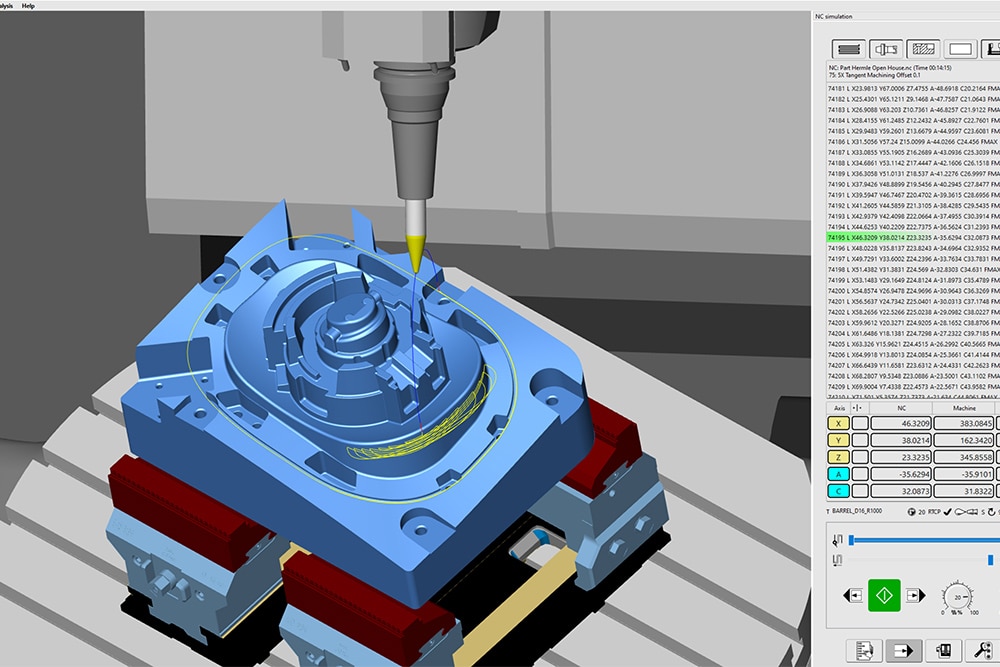Click the yellow barrel cutter tip in the 3D view

tap(415, 253)
